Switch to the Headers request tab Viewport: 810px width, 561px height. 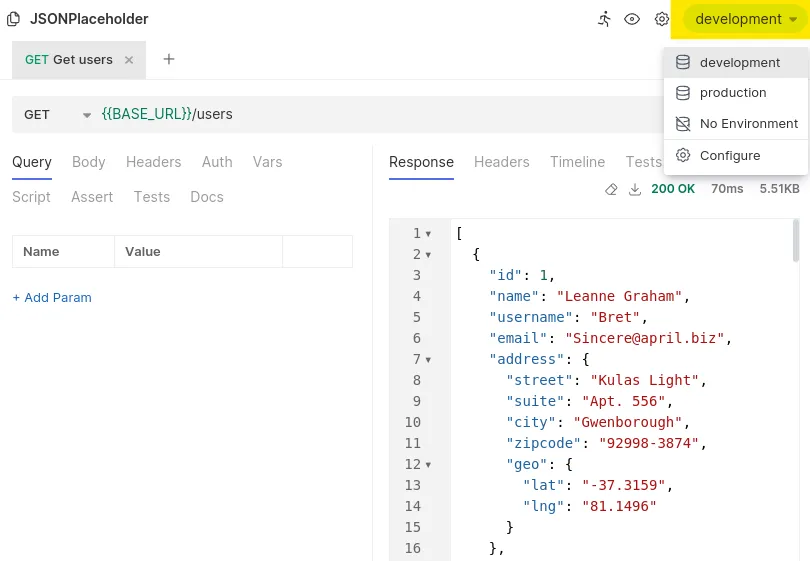[153, 162]
